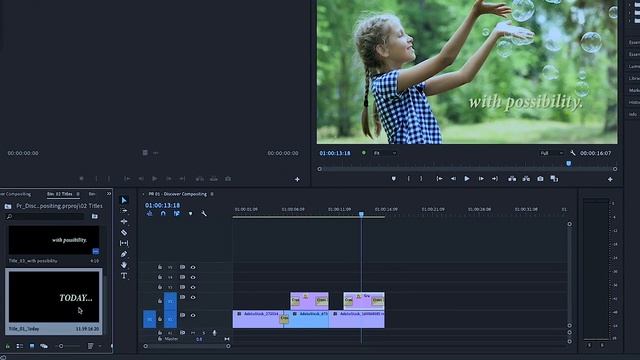Switch Project panel to list view
This screenshot has height=360, width=640.
pyautogui.click(x=19, y=346)
